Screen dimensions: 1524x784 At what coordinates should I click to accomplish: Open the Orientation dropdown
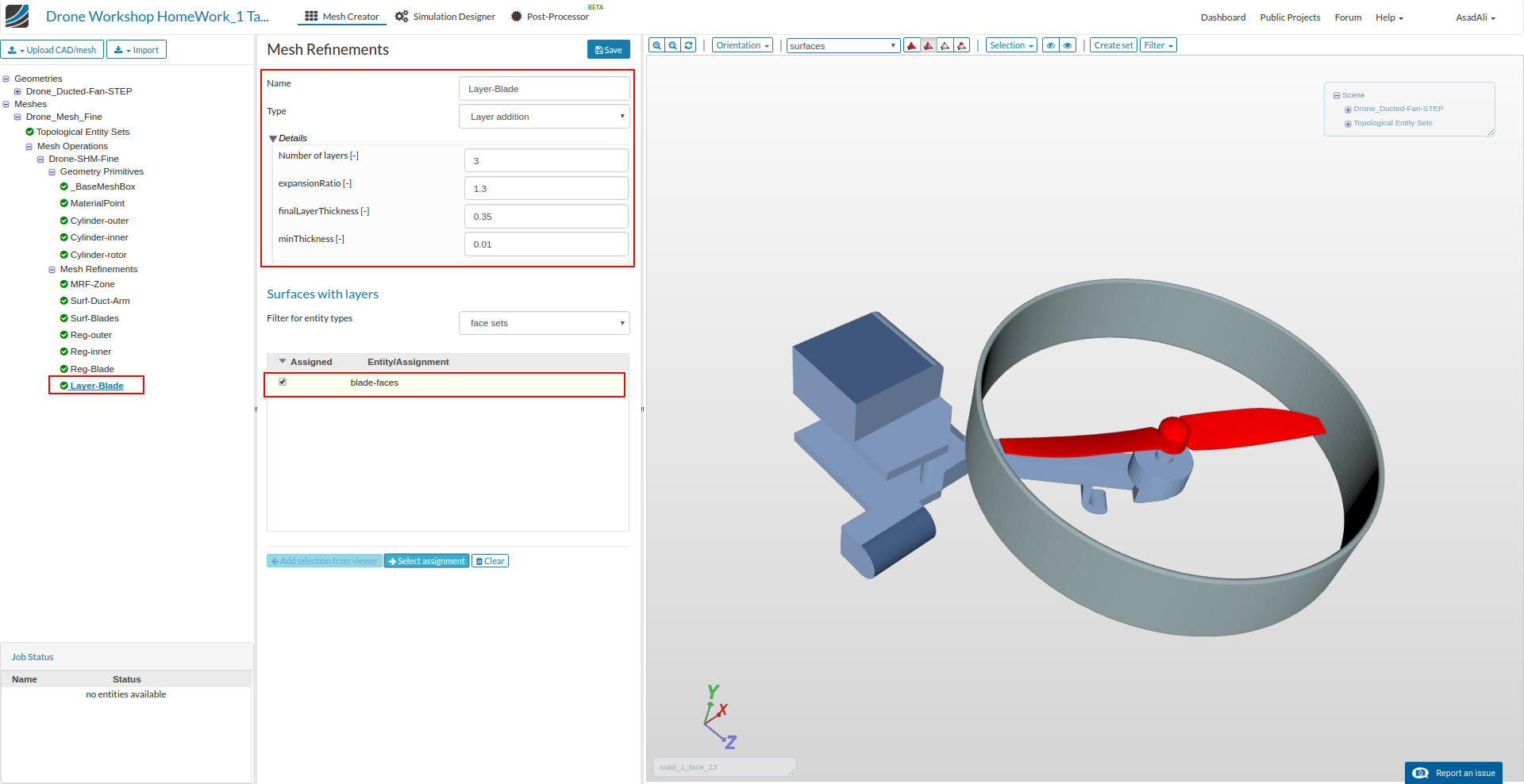tap(742, 46)
